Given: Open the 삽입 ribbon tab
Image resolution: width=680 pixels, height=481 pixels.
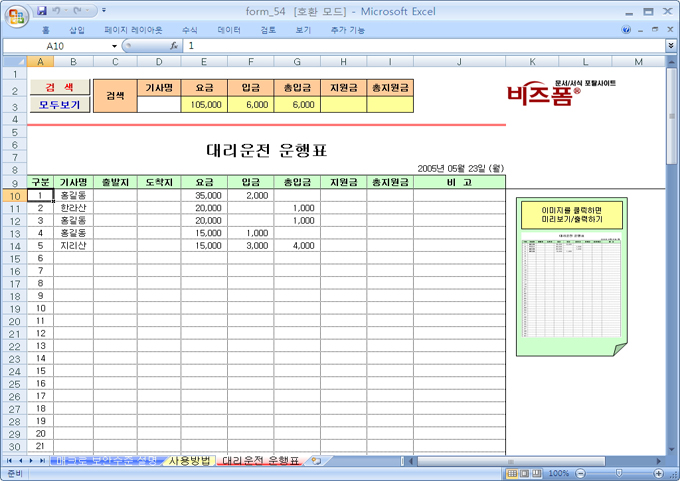Looking at the screenshot, I should click(x=77, y=30).
